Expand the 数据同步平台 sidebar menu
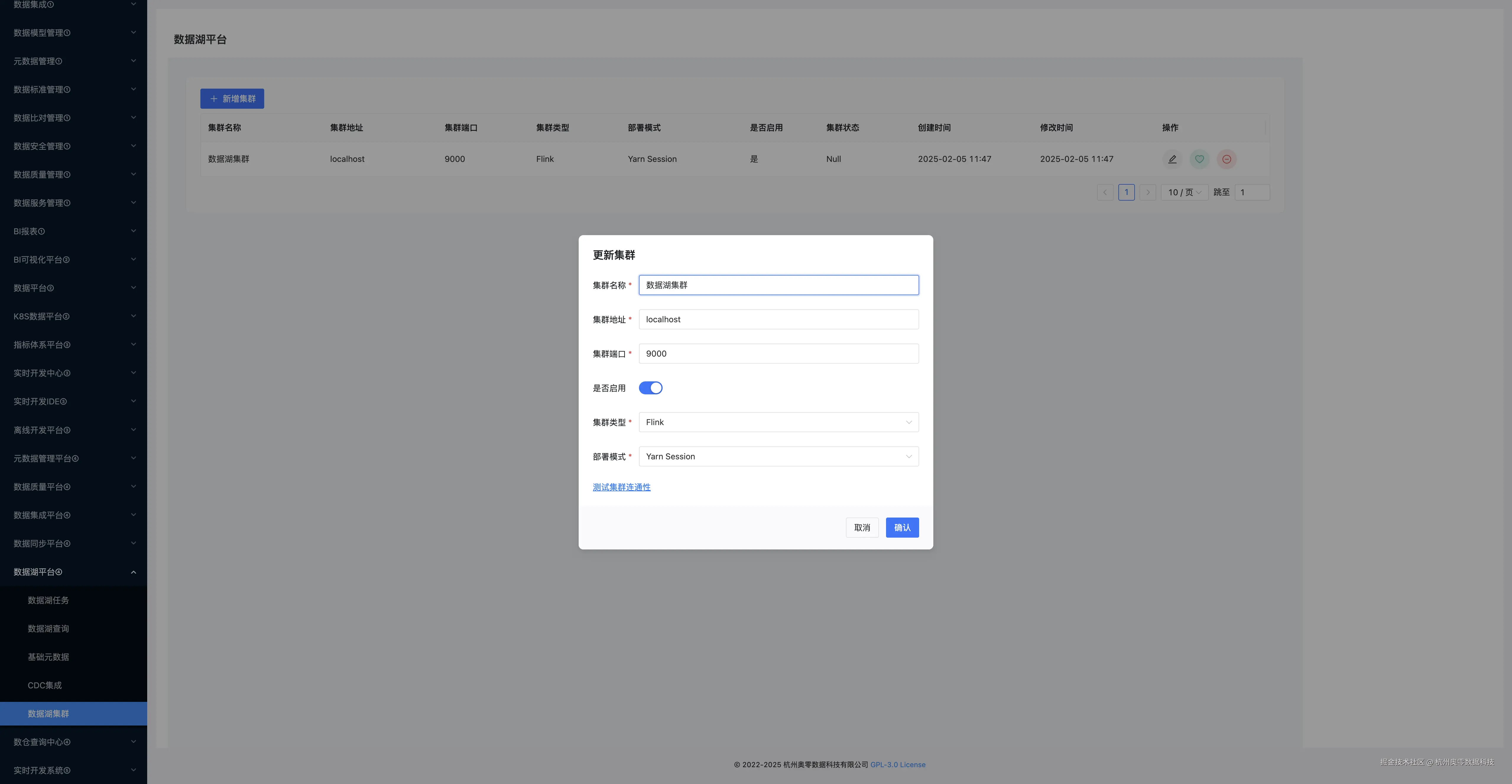 tap(73, 544)
